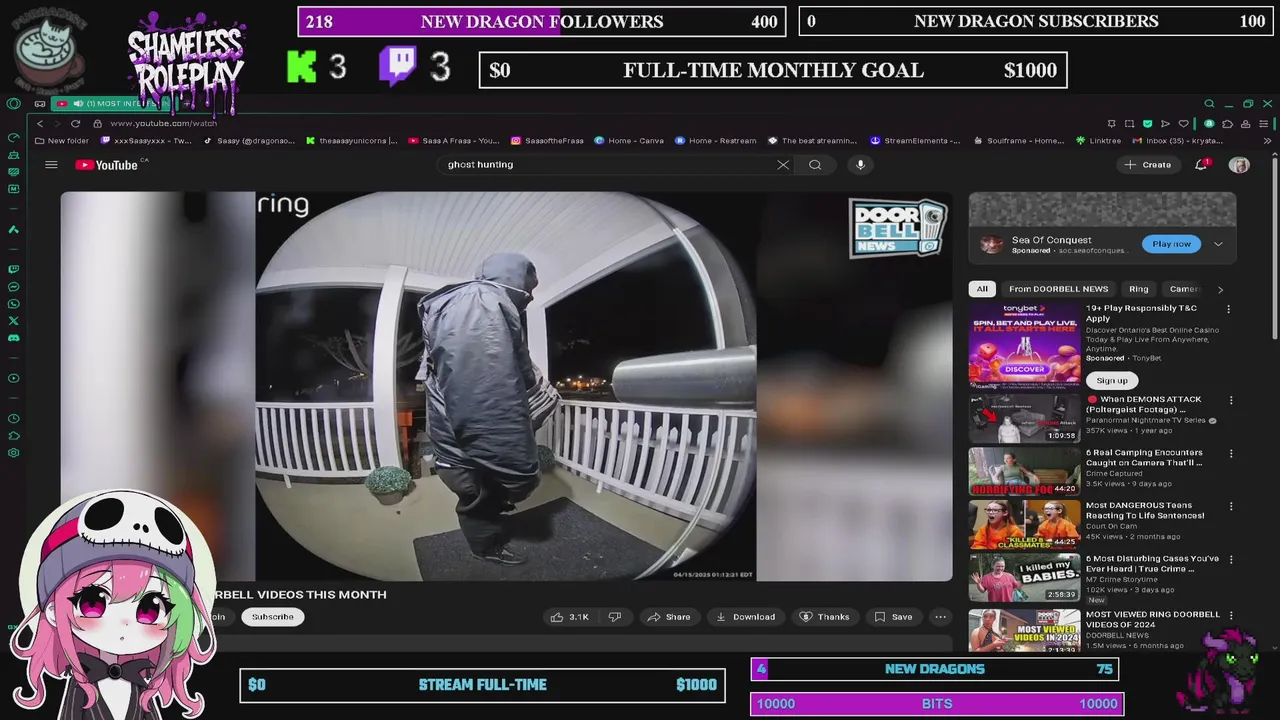The width and height of the screenshot is (1280, 720).
Task: Open options for Most DANGEROUS Teens video
Action: [1231, 506]
